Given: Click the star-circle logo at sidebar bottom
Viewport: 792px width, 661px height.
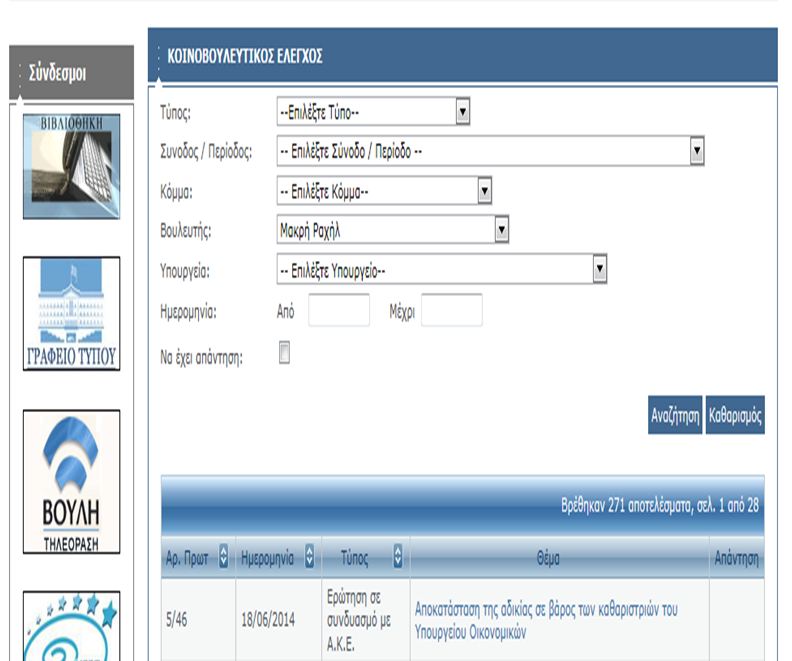Looking at the screenshot, I should pos(71,627).
